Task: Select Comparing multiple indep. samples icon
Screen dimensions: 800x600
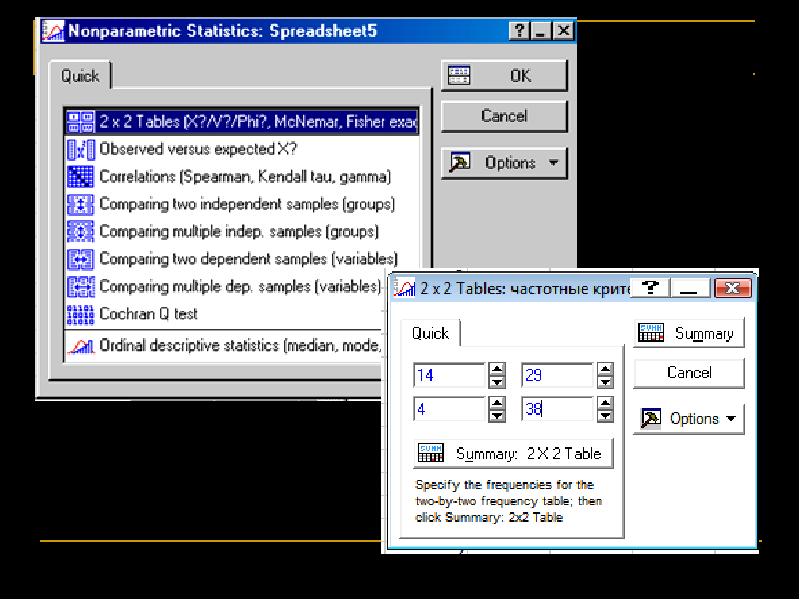Action: pyautogui.click(x=80, y=231)
